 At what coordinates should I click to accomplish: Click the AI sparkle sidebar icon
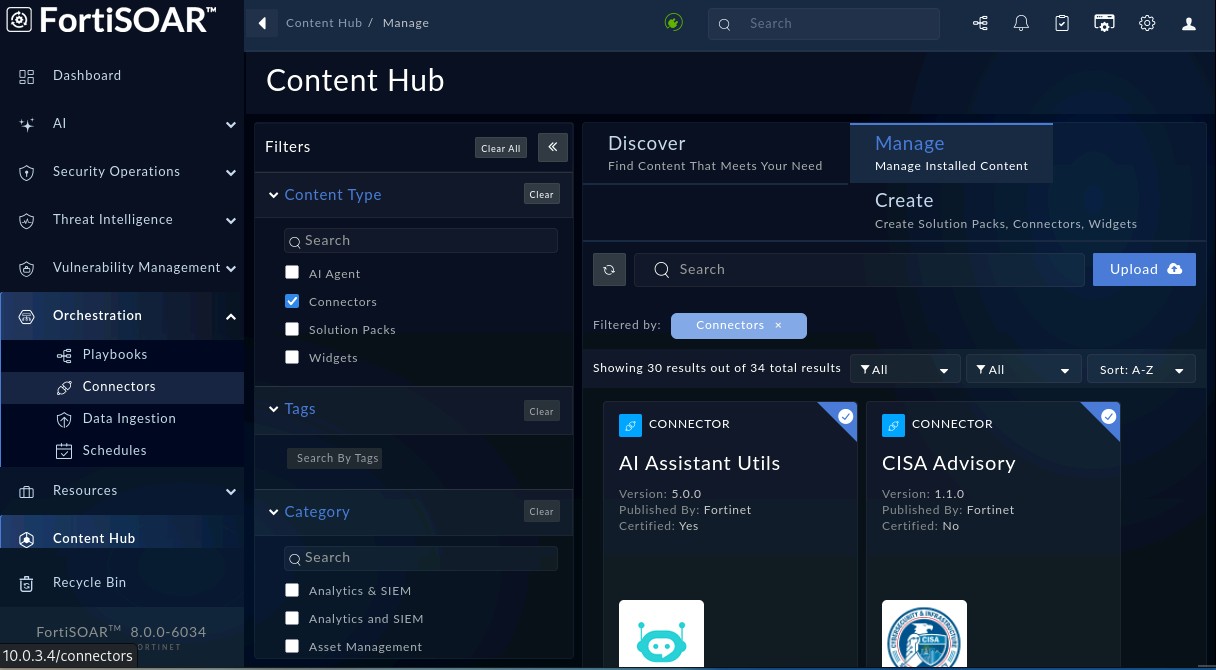coord(27,124)
